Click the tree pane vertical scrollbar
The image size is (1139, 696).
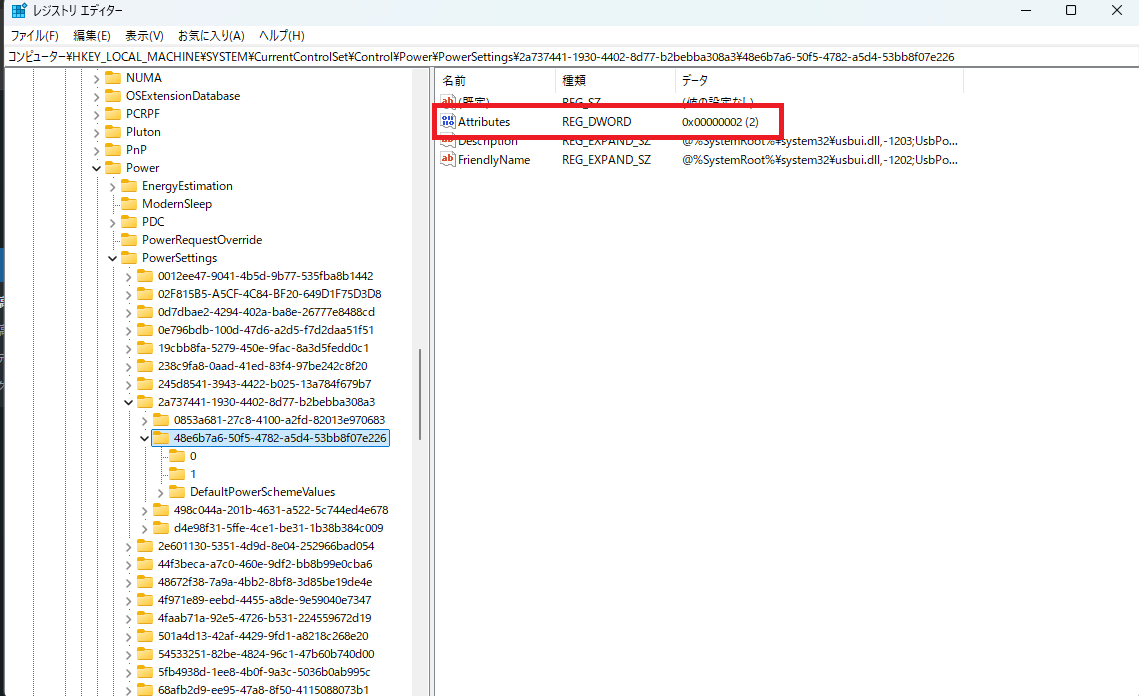coord(419,395)
